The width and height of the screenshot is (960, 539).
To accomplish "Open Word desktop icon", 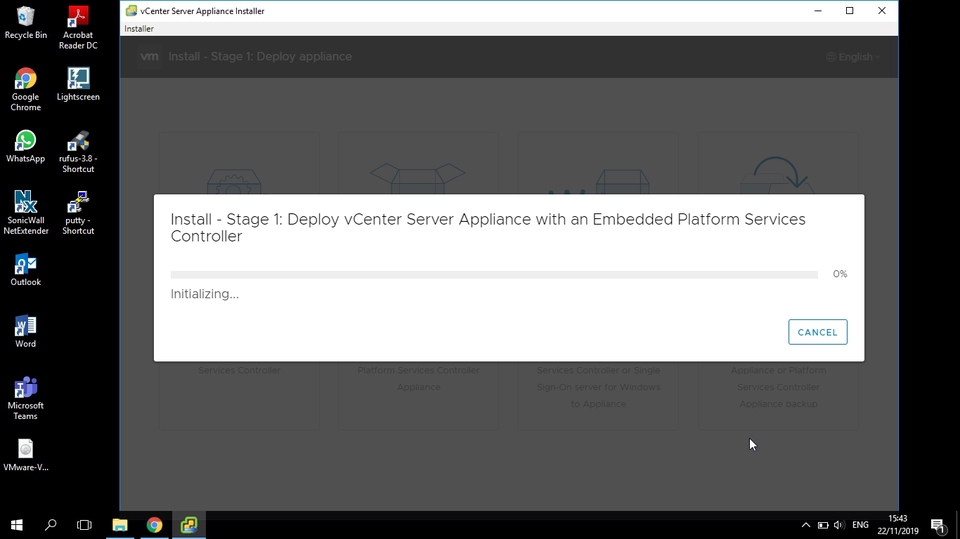I will pyautogui.click(x=26, y=331).
